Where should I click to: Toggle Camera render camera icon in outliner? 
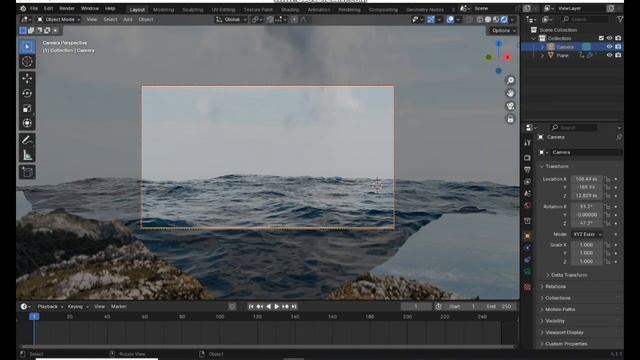[x=618, y=47]
